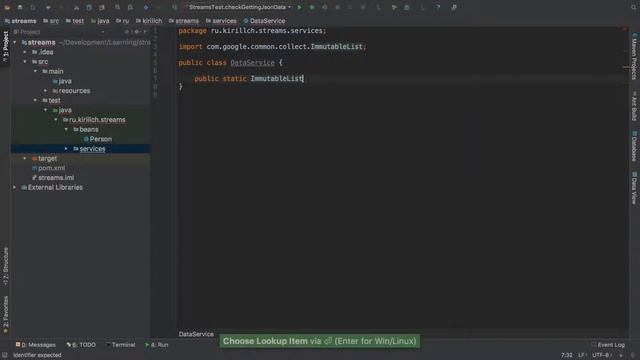Click the Undo toolbar icon
The width and height of the screenshot is (640, 360).
48,7
